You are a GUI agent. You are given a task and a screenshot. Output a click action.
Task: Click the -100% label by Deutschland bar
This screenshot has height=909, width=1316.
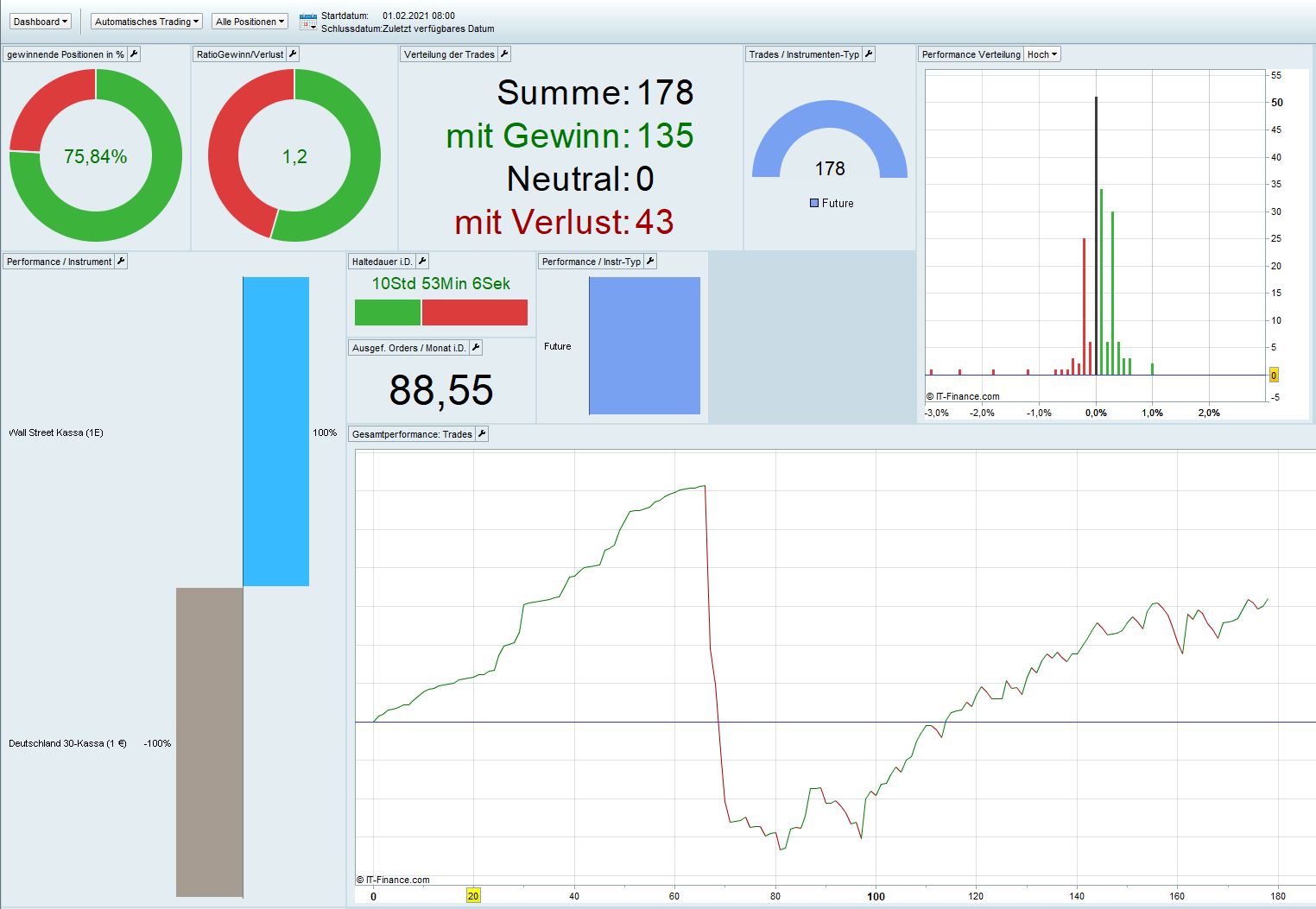click(157, 743)
